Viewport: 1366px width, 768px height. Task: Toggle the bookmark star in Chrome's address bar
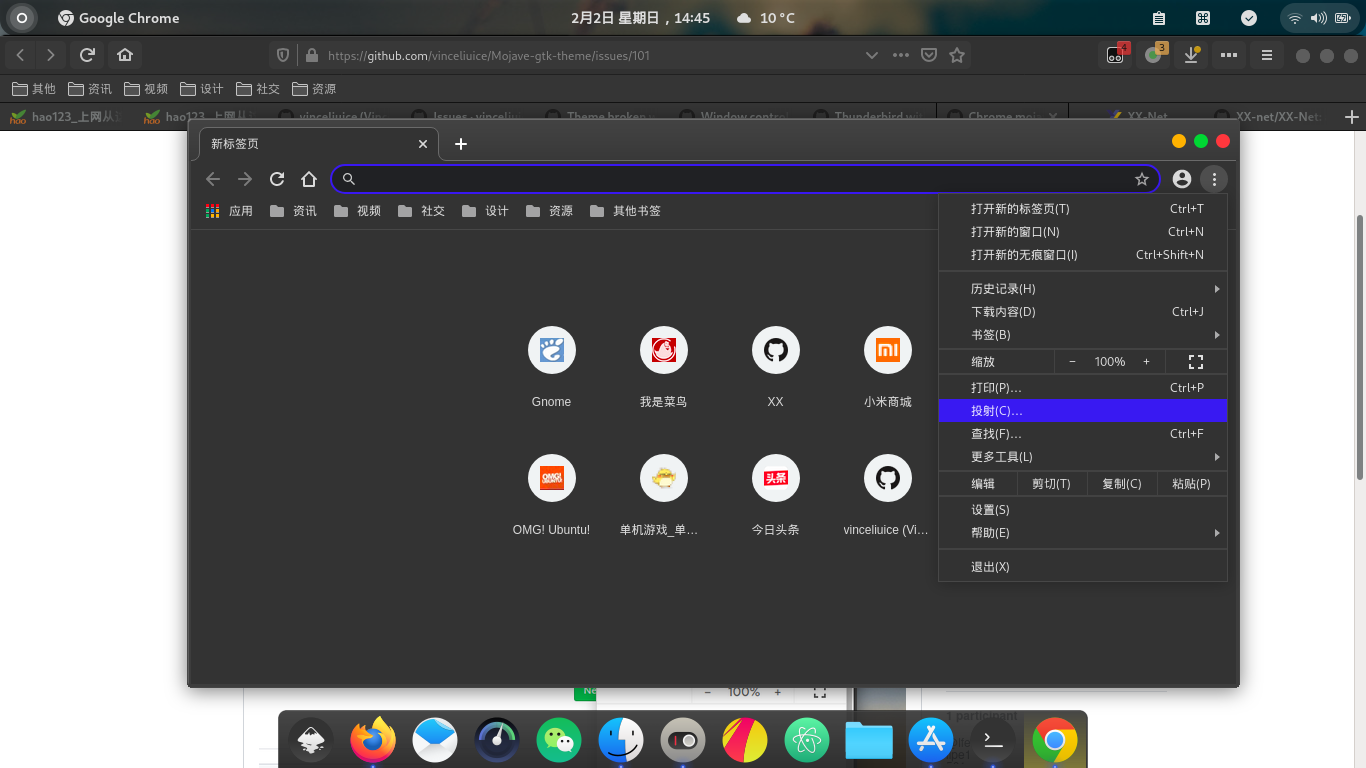coord(1141,179)
